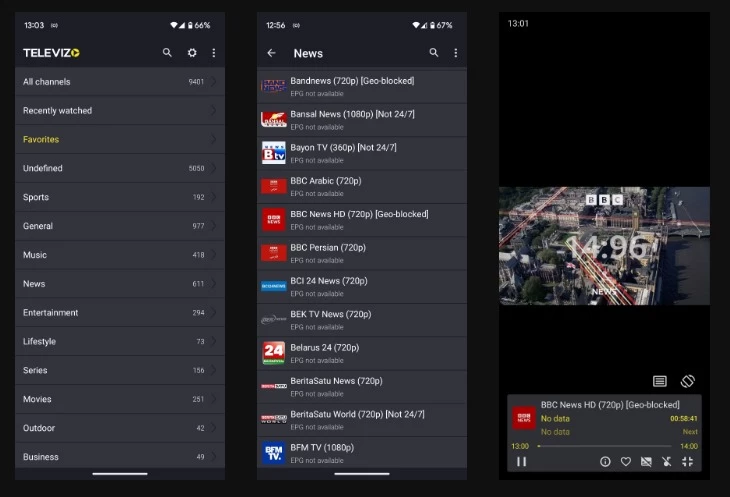
Task: Click the 12:56 status bar clock
Action: pyautogui.click(x=275, y=25)
